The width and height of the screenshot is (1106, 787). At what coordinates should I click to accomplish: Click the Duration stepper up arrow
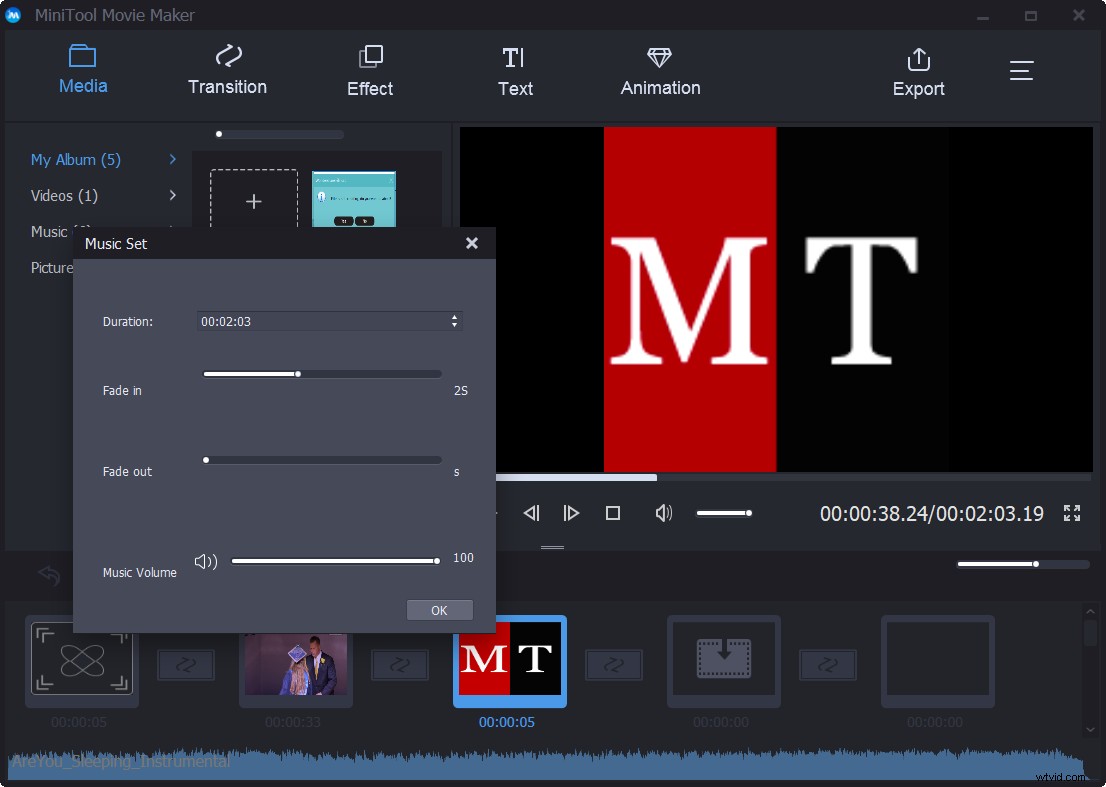(454, 316)
